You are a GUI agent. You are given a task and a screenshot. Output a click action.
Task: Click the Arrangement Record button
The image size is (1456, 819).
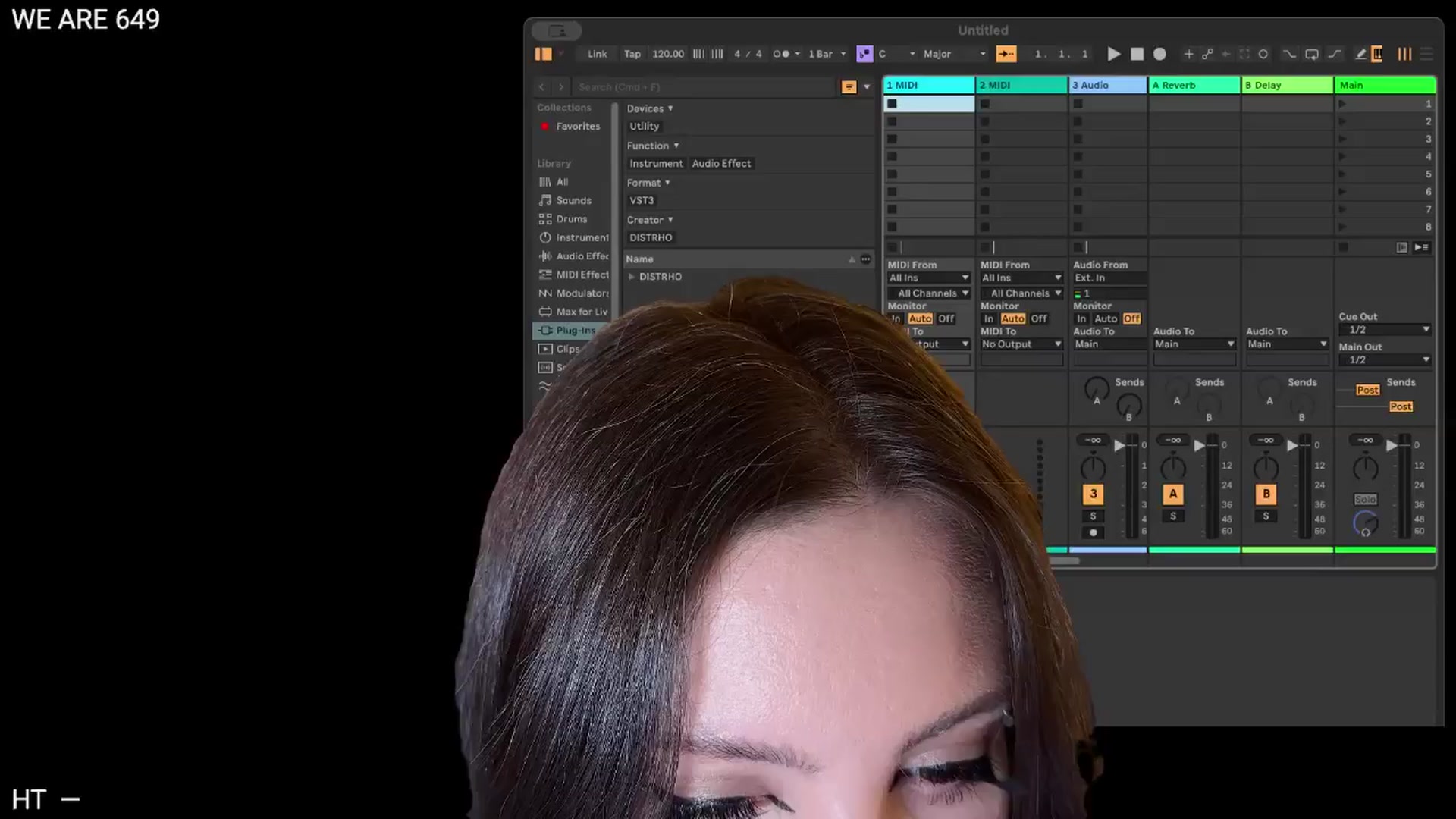pos(1159,54)
